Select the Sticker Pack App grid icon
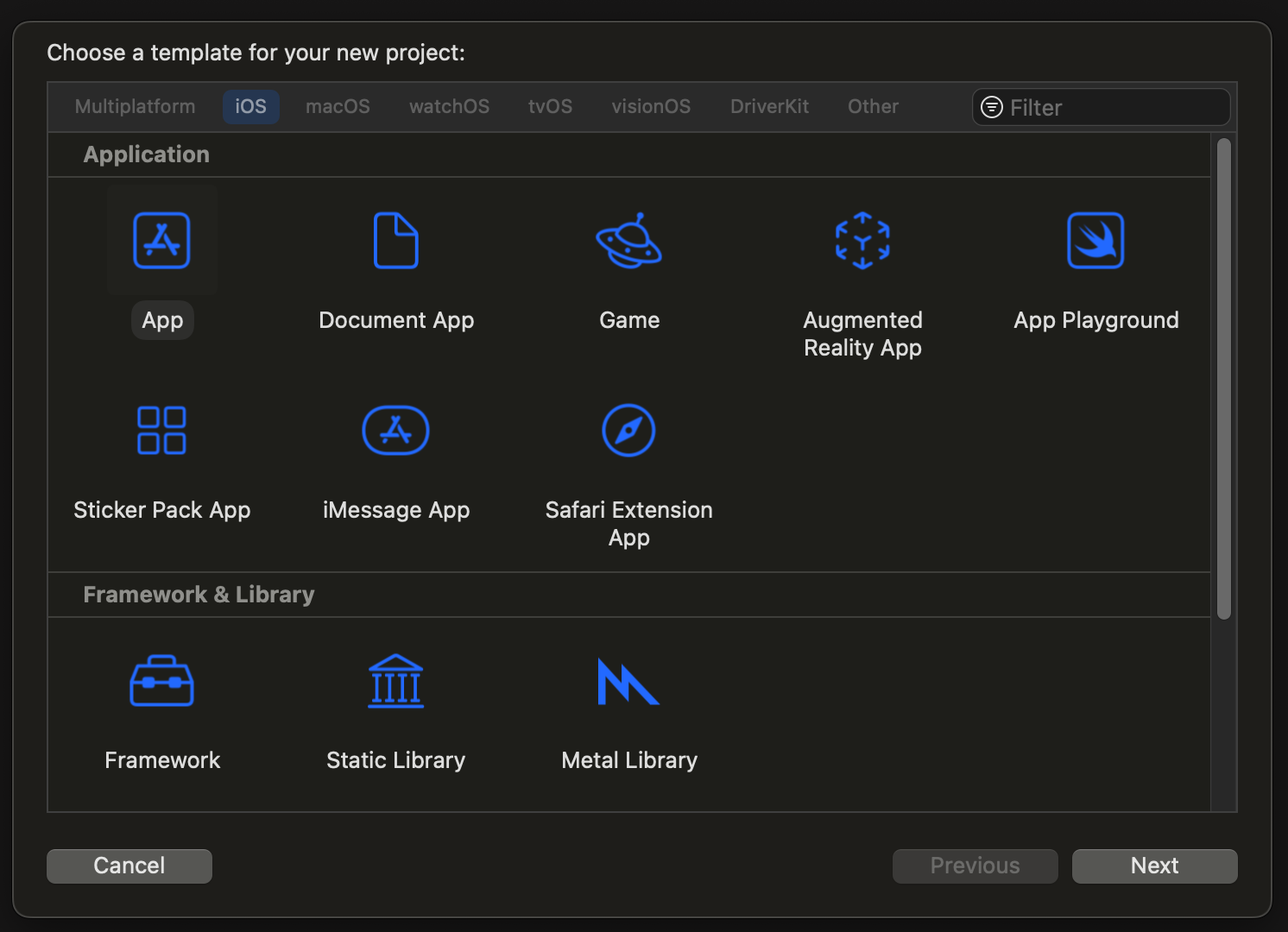This screenshot has width=1288, height=932. (162, 431)
